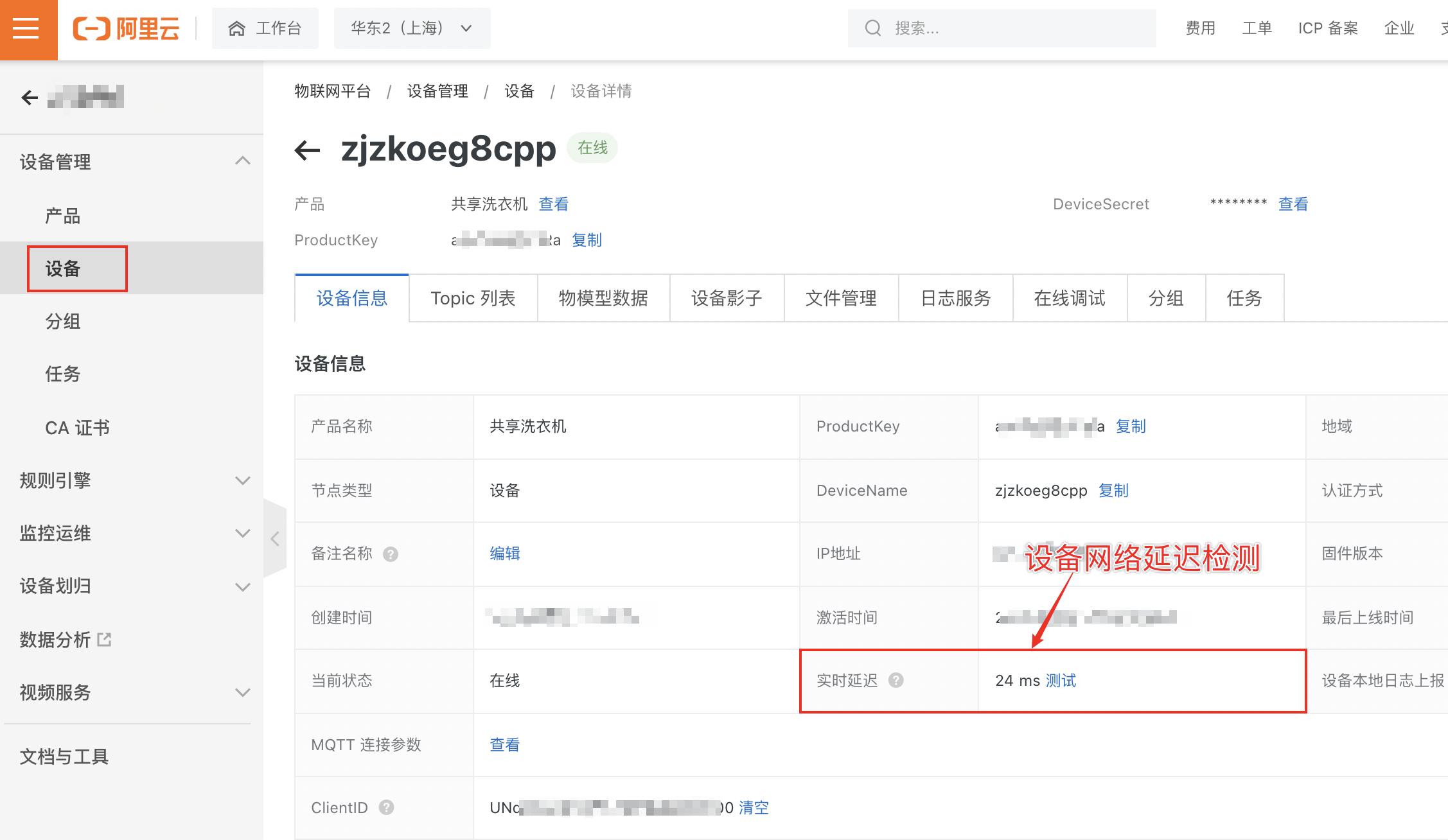Expand the 规则引擎 sidebar section

[x=242, y=480]
